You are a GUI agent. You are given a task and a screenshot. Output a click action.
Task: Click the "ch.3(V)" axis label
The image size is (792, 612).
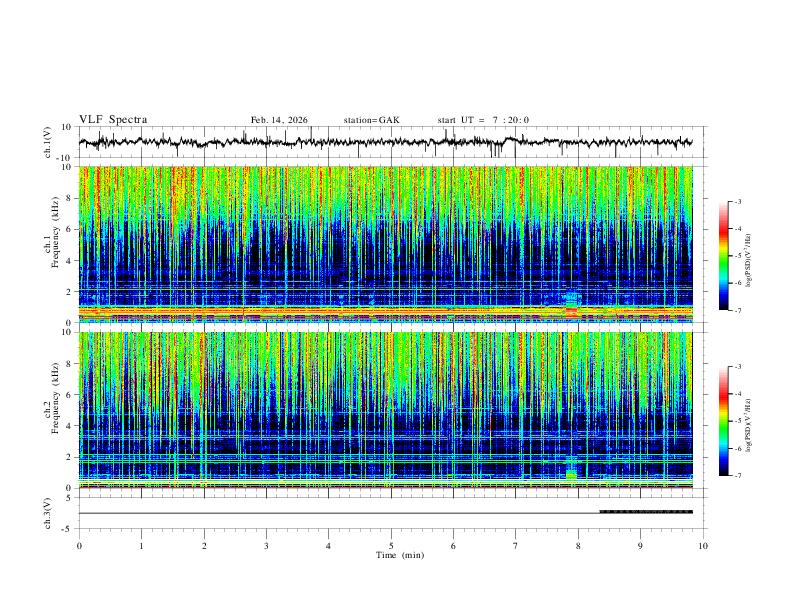click(x=48, y=514)
